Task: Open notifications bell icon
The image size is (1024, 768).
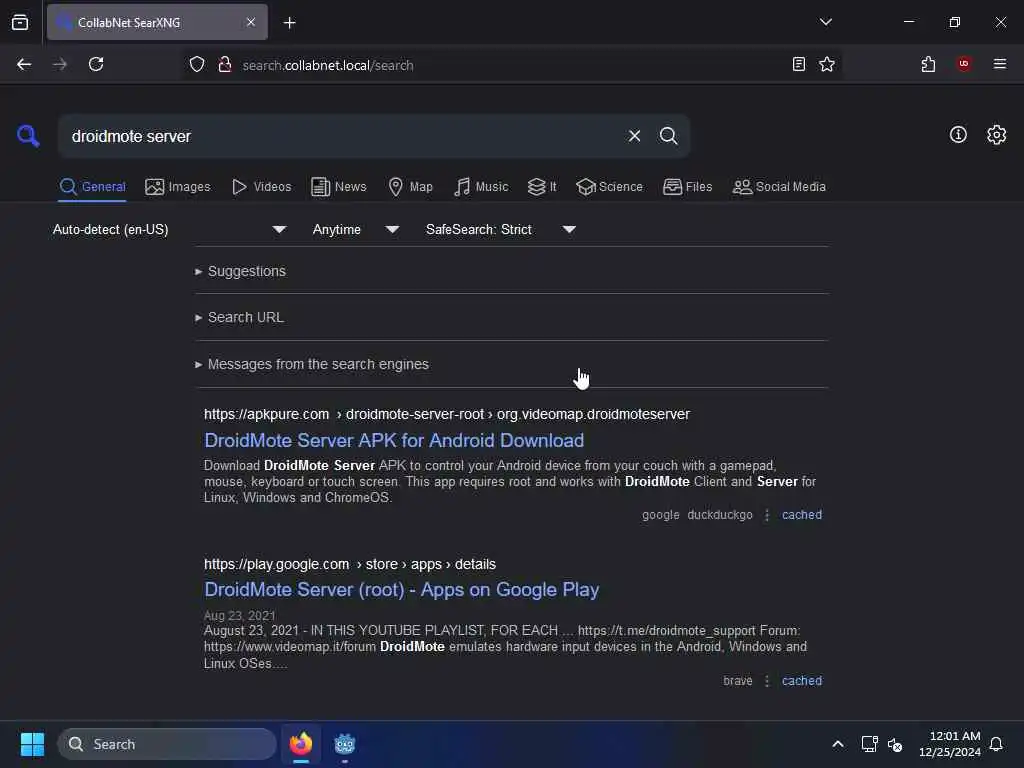Action: (996, 744)
